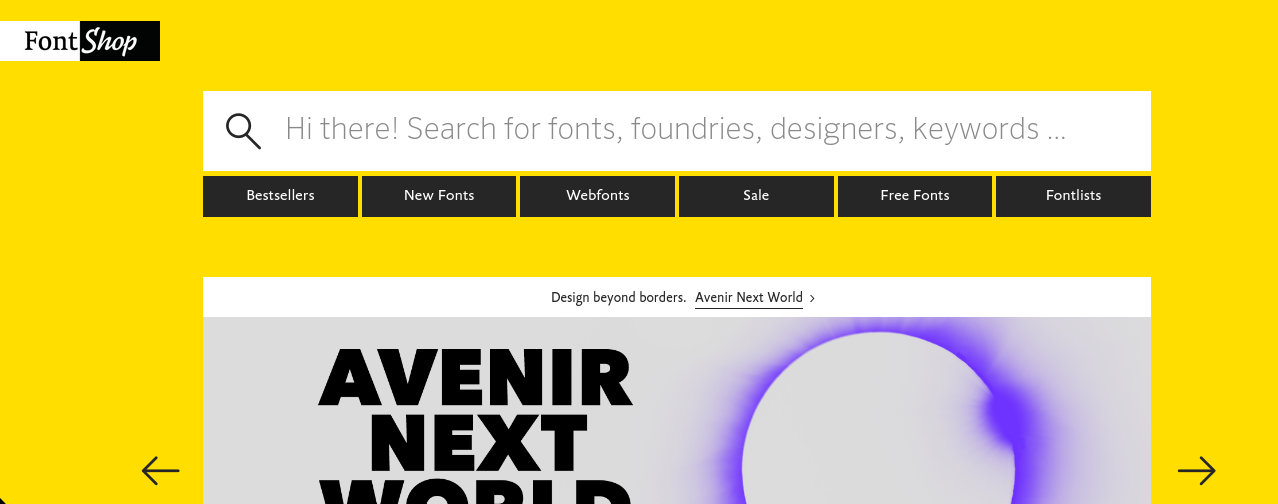Open the Fontlists menu item
1278x504 pixels.
click(1073, 196)
